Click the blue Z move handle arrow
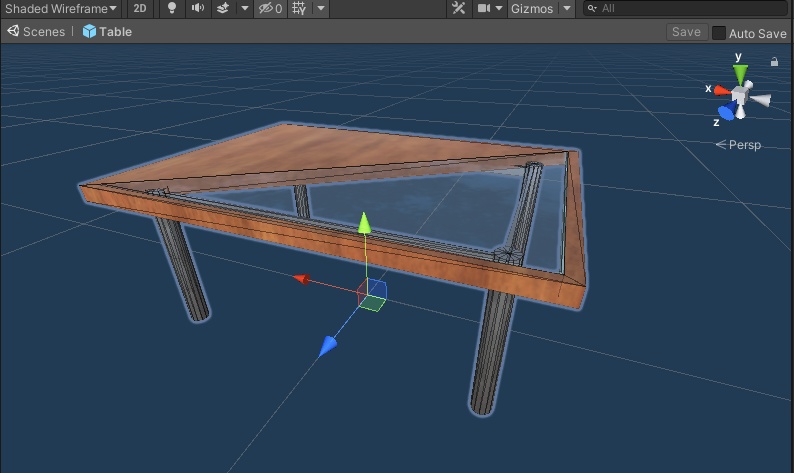 (328, 346)
